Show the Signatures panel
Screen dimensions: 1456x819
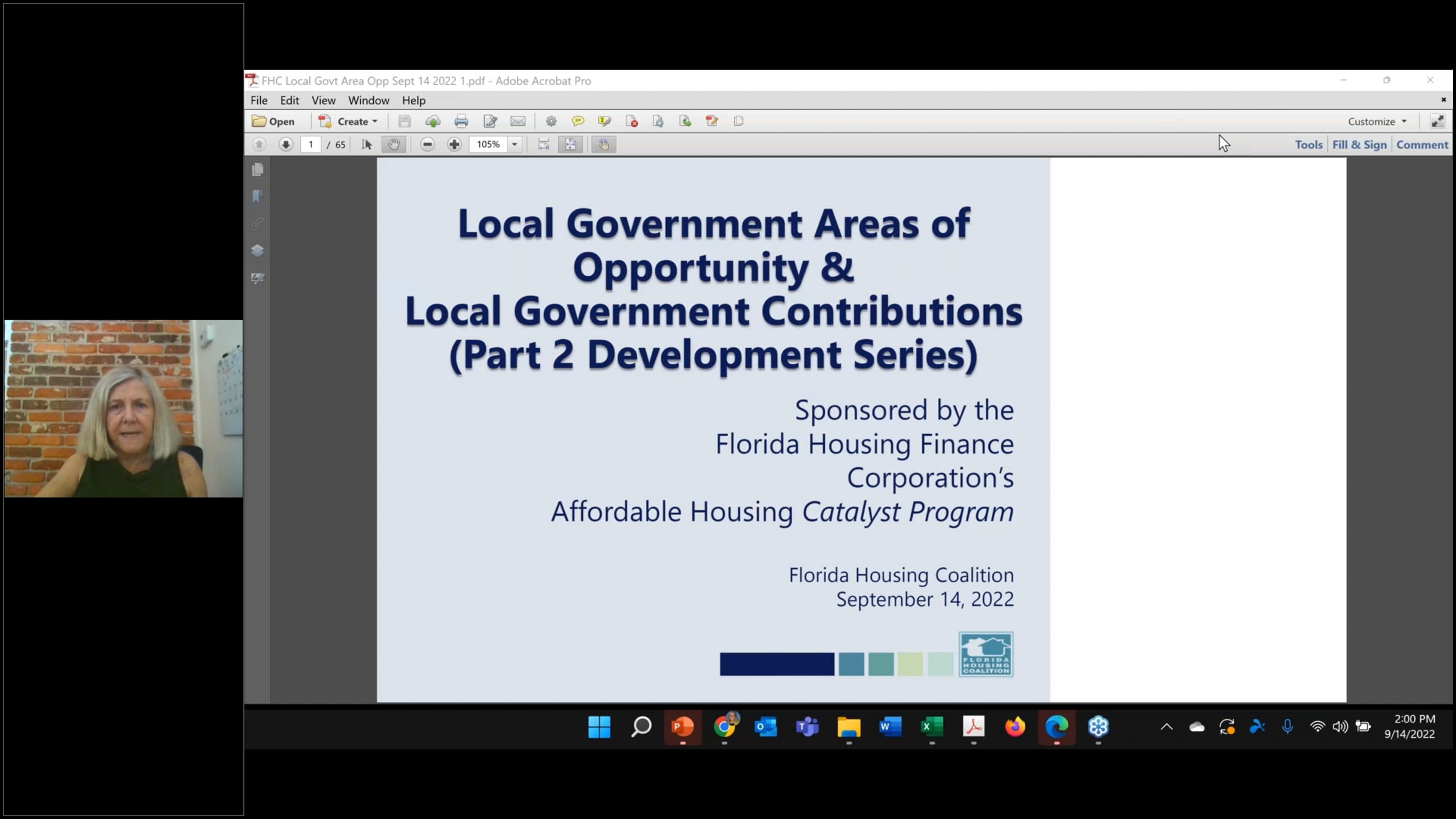(x=258, y=278)
